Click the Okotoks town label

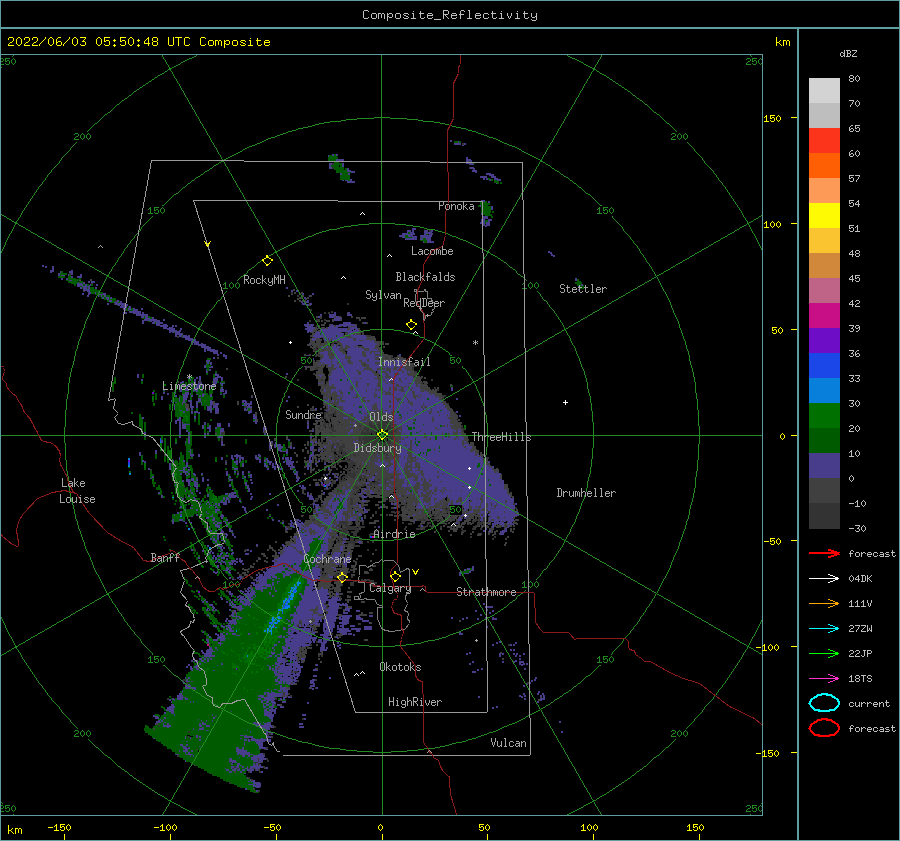[400, 667]
